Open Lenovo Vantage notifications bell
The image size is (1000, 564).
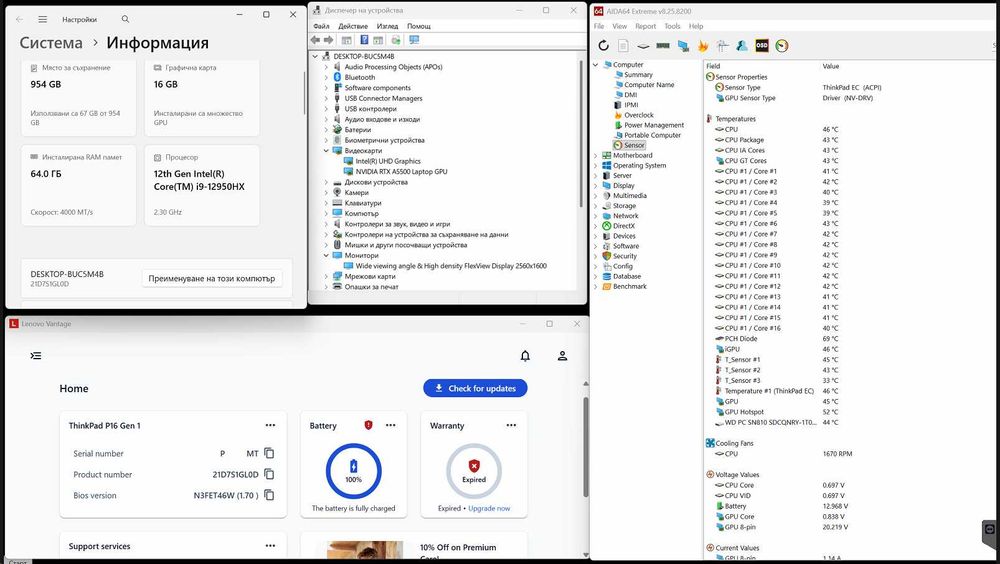525,355
